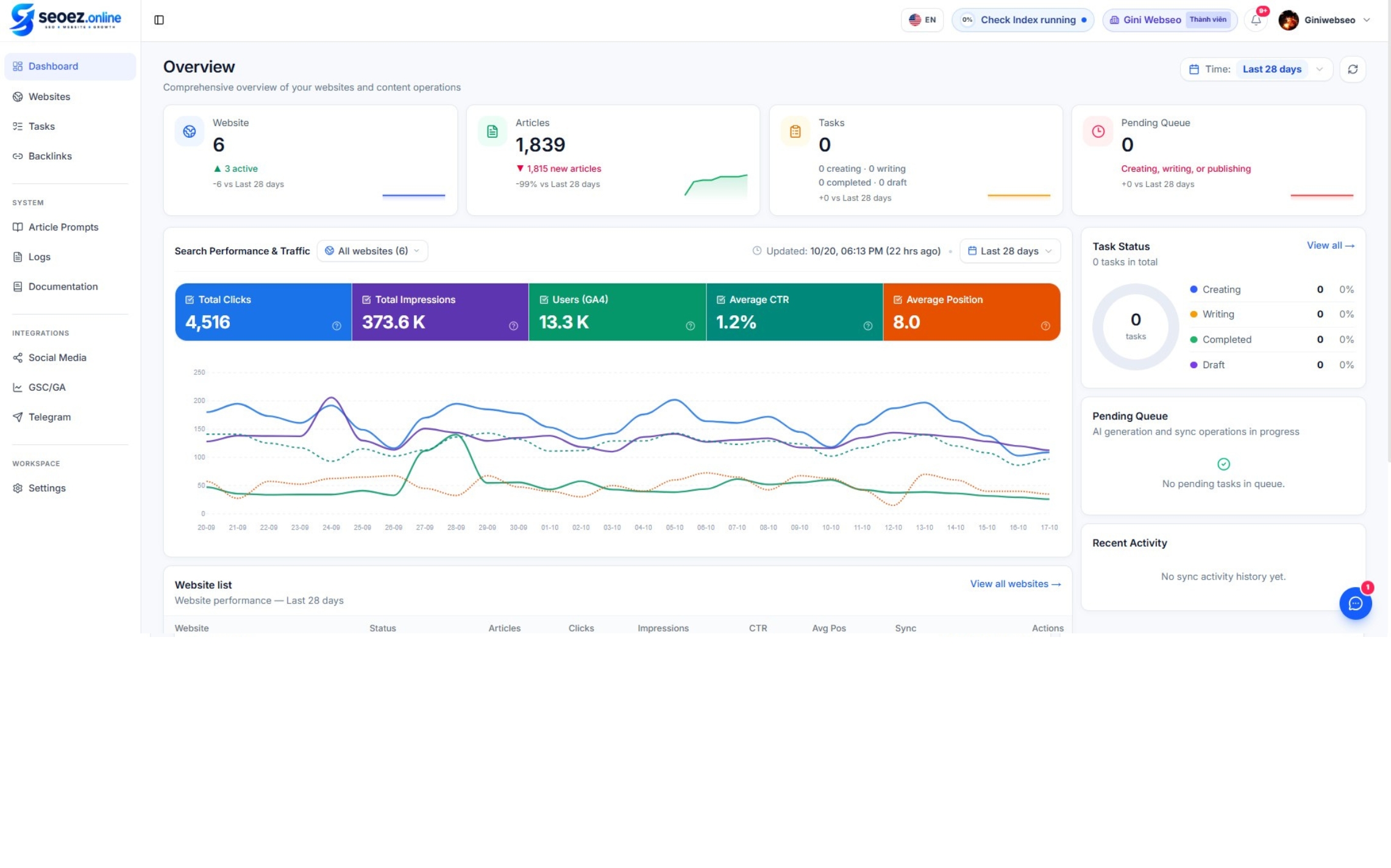Click the Draft purple legend dot
Viewport: 1391px width, 868px height.
(1194, 365)
